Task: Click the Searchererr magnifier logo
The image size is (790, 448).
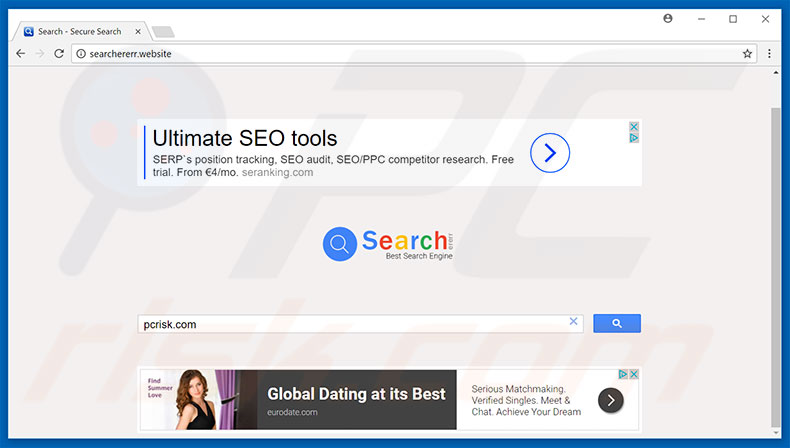Action: coord(340,244)
